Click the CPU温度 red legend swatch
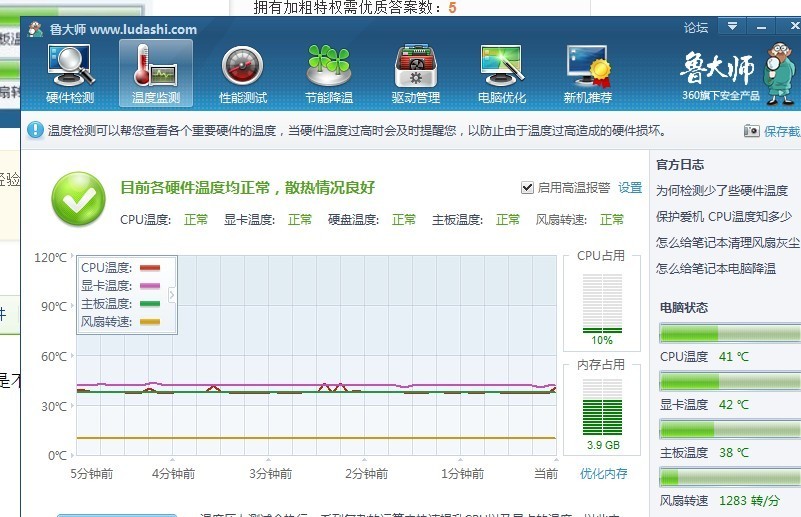Viewport: 801px width, 517px height. click(x=150, y=268)
